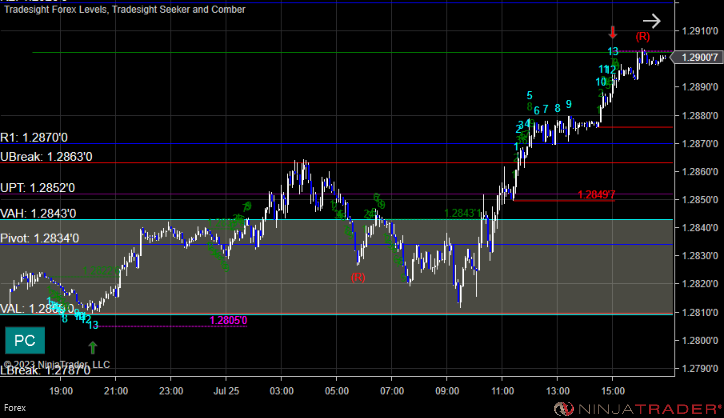
Task: Click the magenta 1.2805'0 price label
Action: 228,320
